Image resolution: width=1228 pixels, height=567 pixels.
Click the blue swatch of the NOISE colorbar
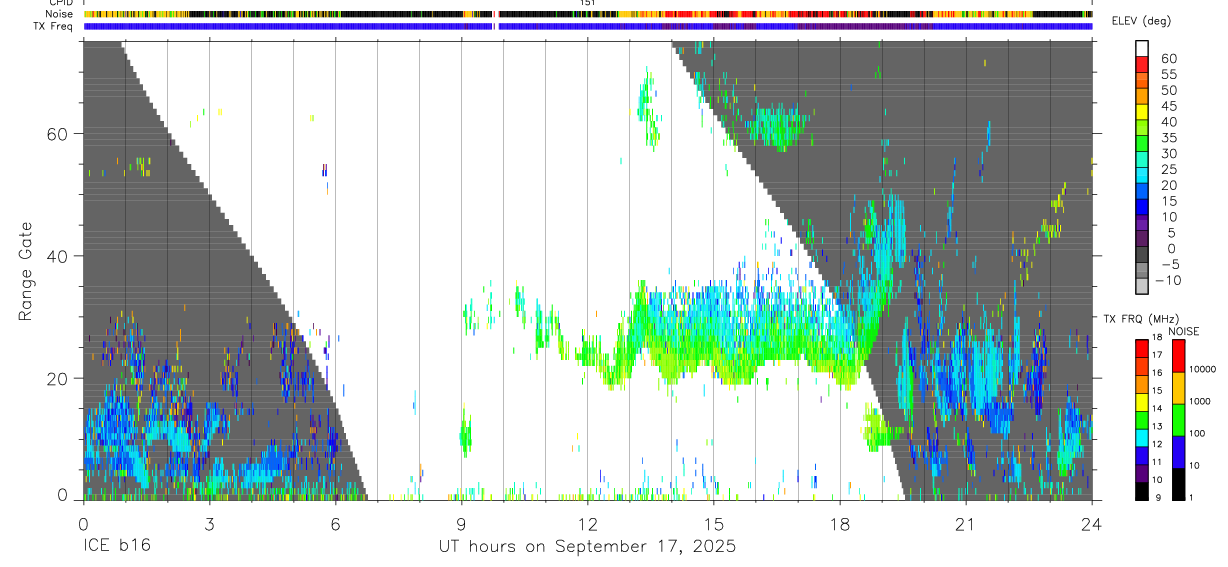[1178, 451]
